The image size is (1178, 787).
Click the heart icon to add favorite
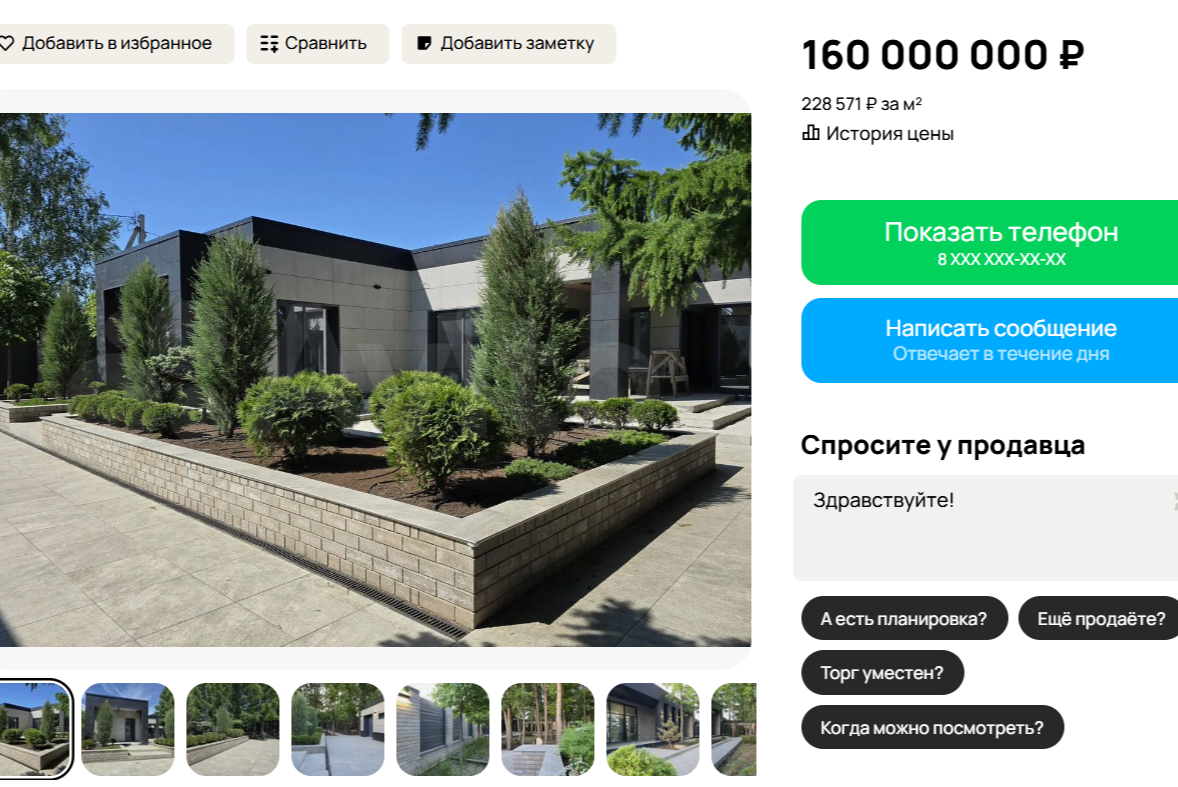point(7,44)
